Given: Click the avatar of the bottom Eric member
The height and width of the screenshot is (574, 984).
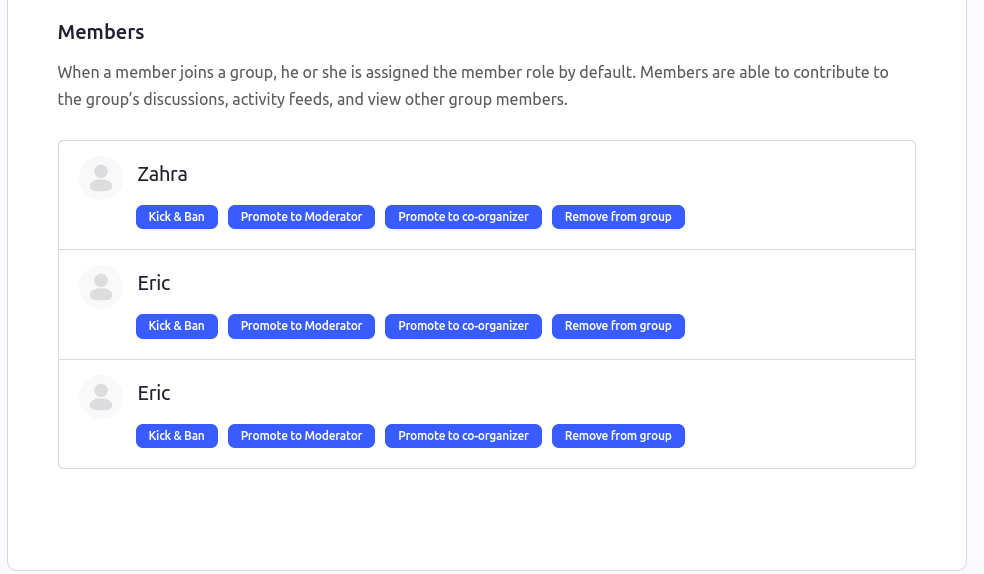Looking at the screenshot, I should click(x=100, y=397).
